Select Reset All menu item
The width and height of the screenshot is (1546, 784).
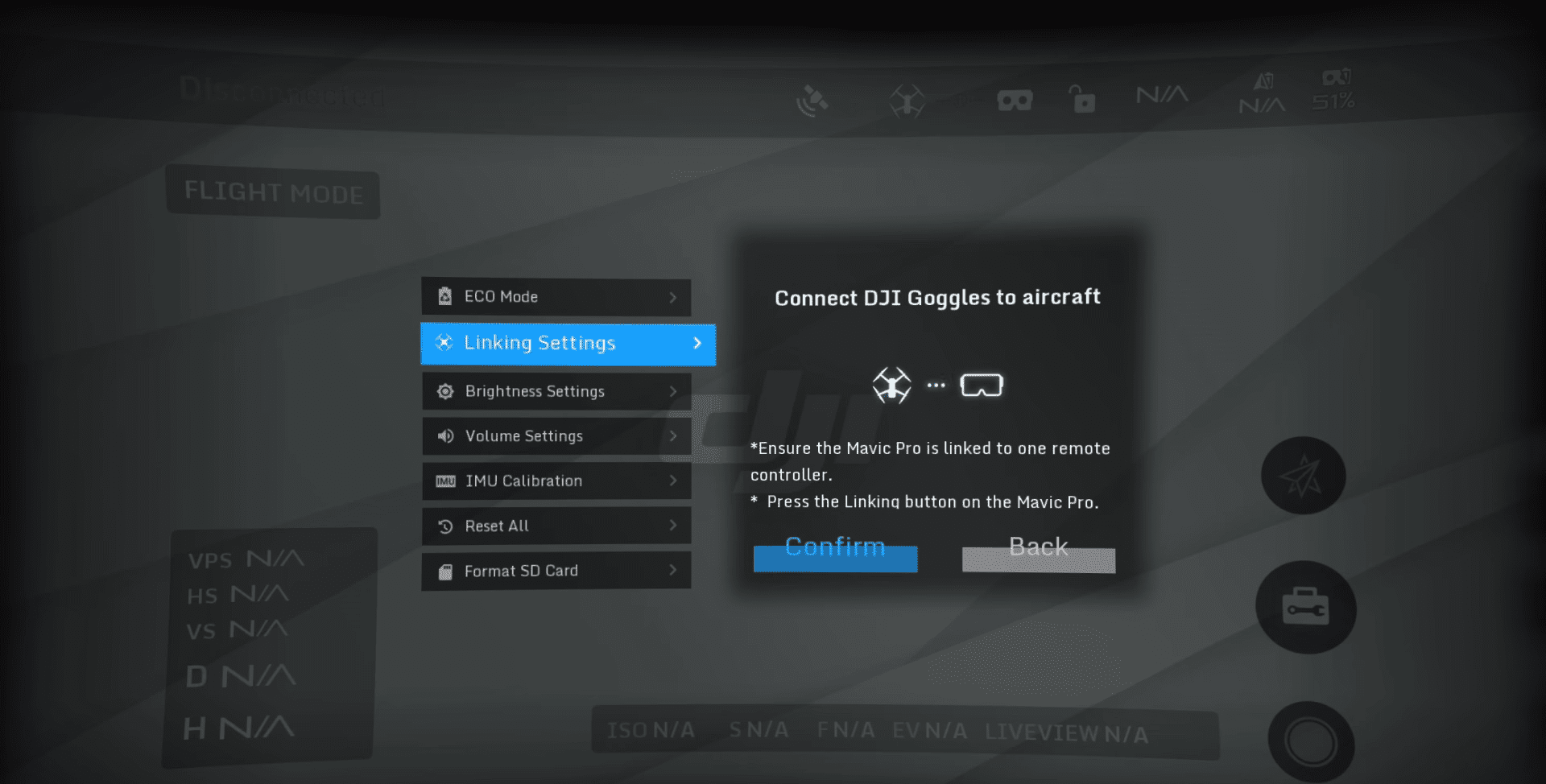tap(556, 526)
